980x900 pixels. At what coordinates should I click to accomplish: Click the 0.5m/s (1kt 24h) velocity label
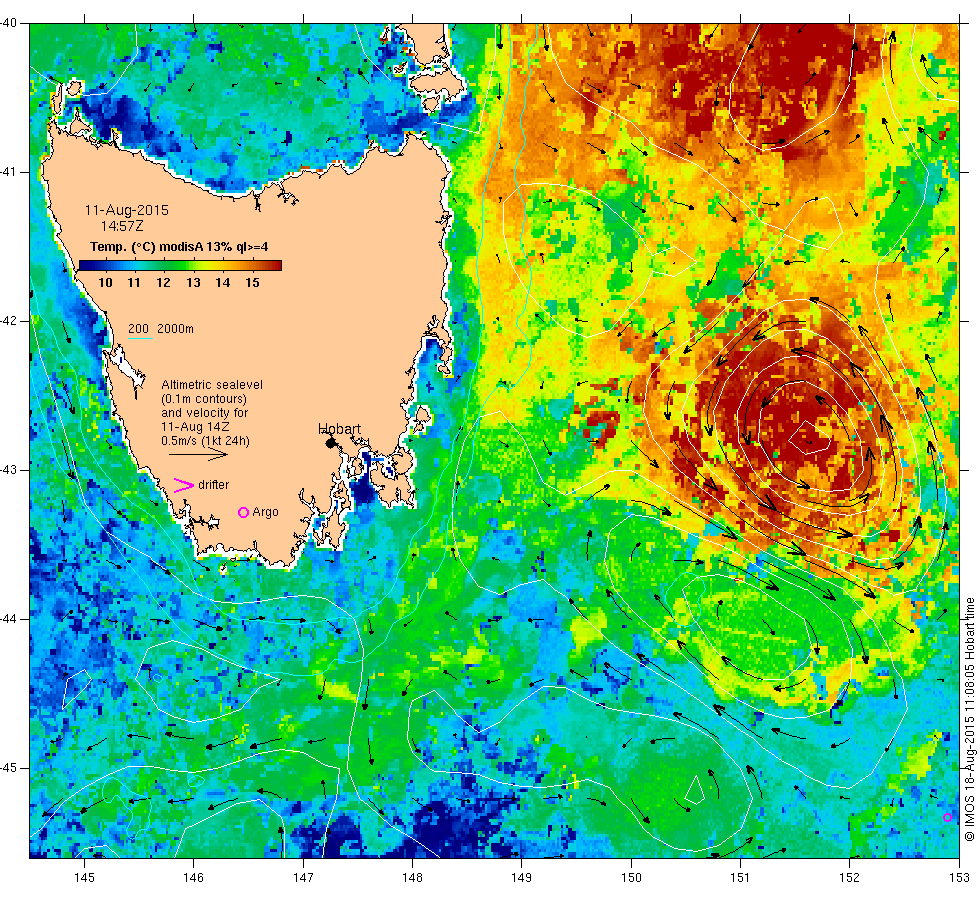coord(206,441)
